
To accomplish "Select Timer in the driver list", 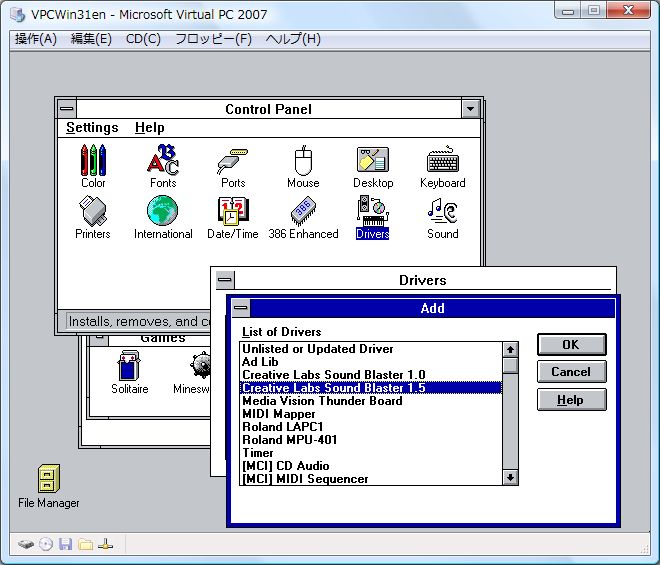I will point(371,453).
